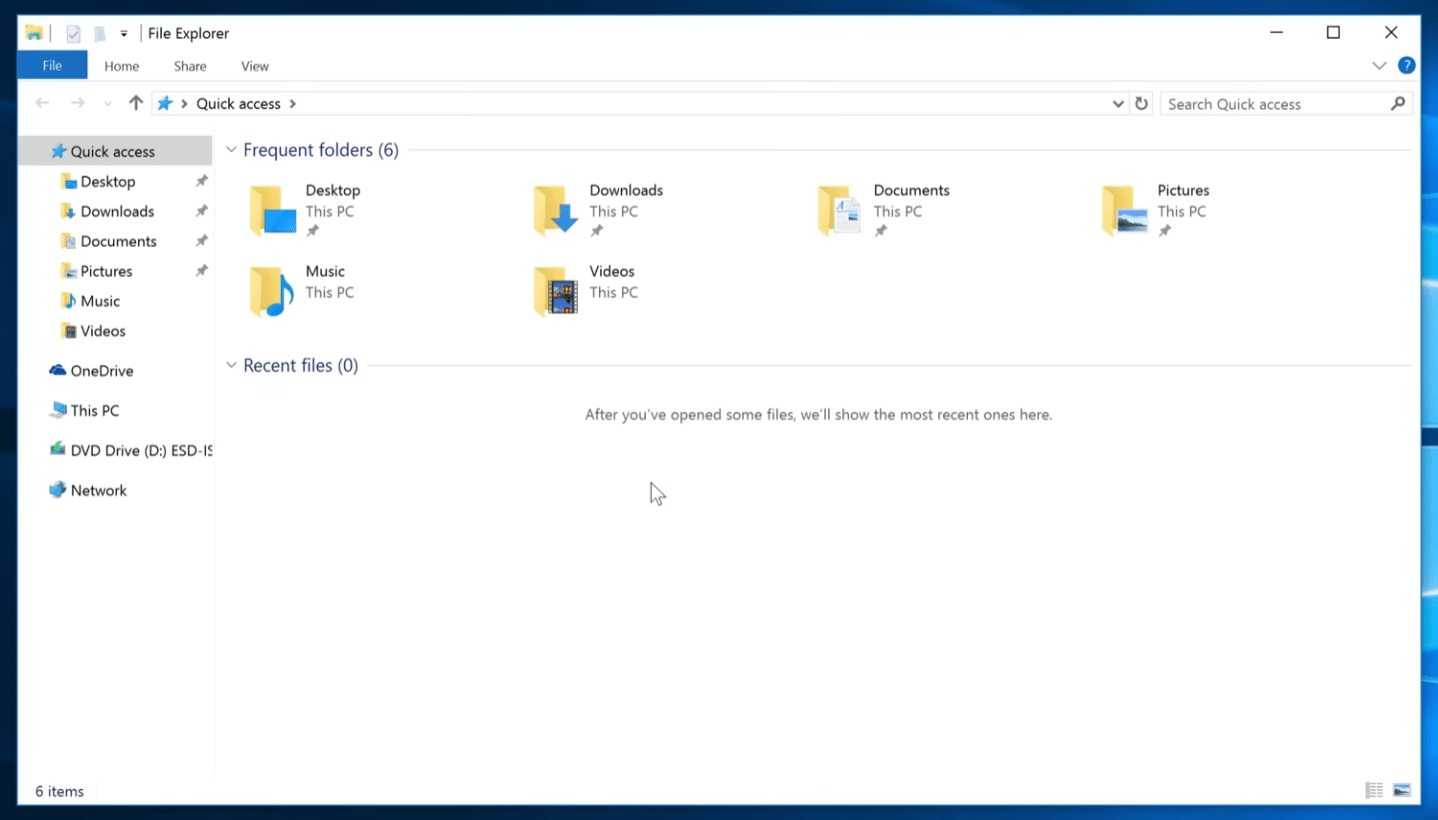Click the File Explorer icon in title bar
The image size is (1438, 820).
[x=34, y=33]
